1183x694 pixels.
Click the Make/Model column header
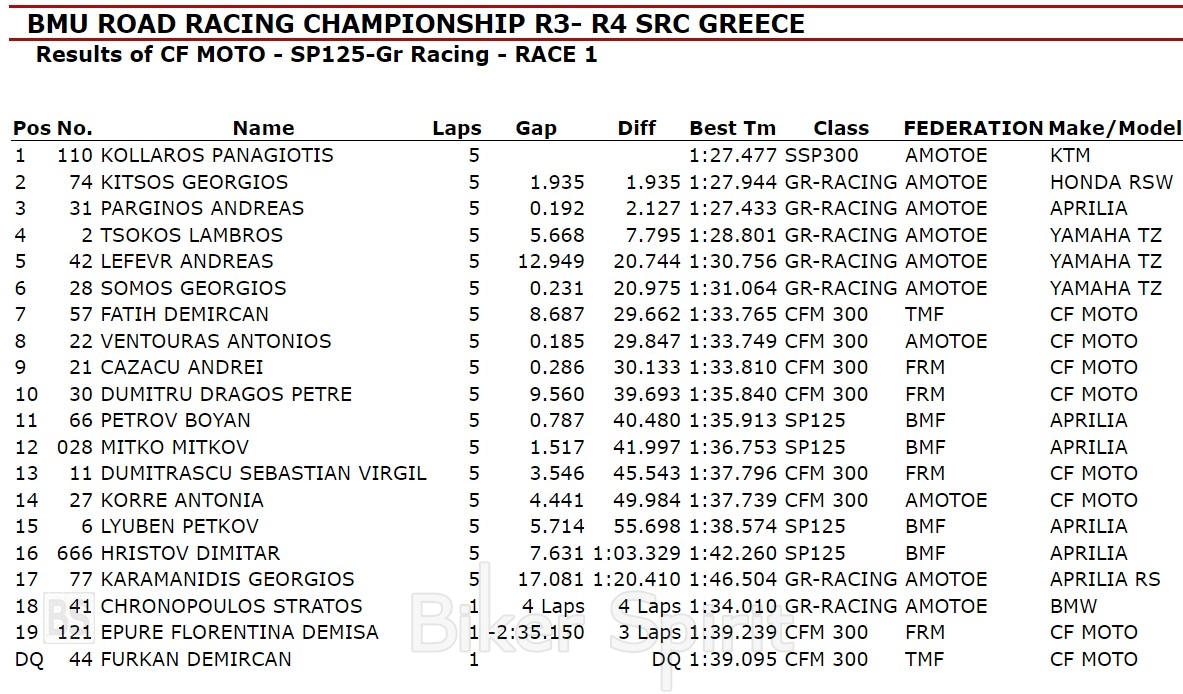(1114, 128)
